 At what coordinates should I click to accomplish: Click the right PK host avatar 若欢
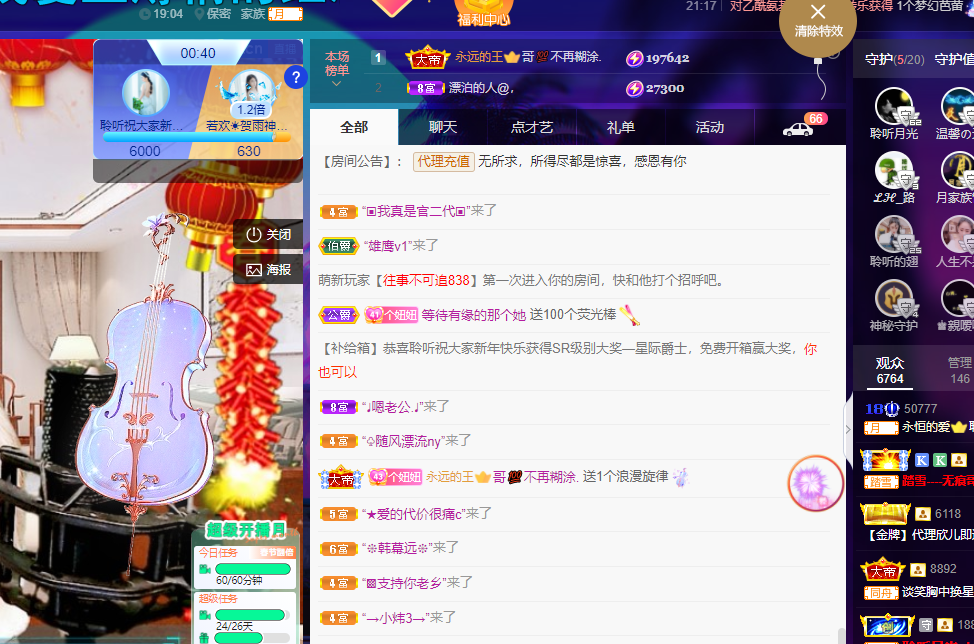pos(251,91)
